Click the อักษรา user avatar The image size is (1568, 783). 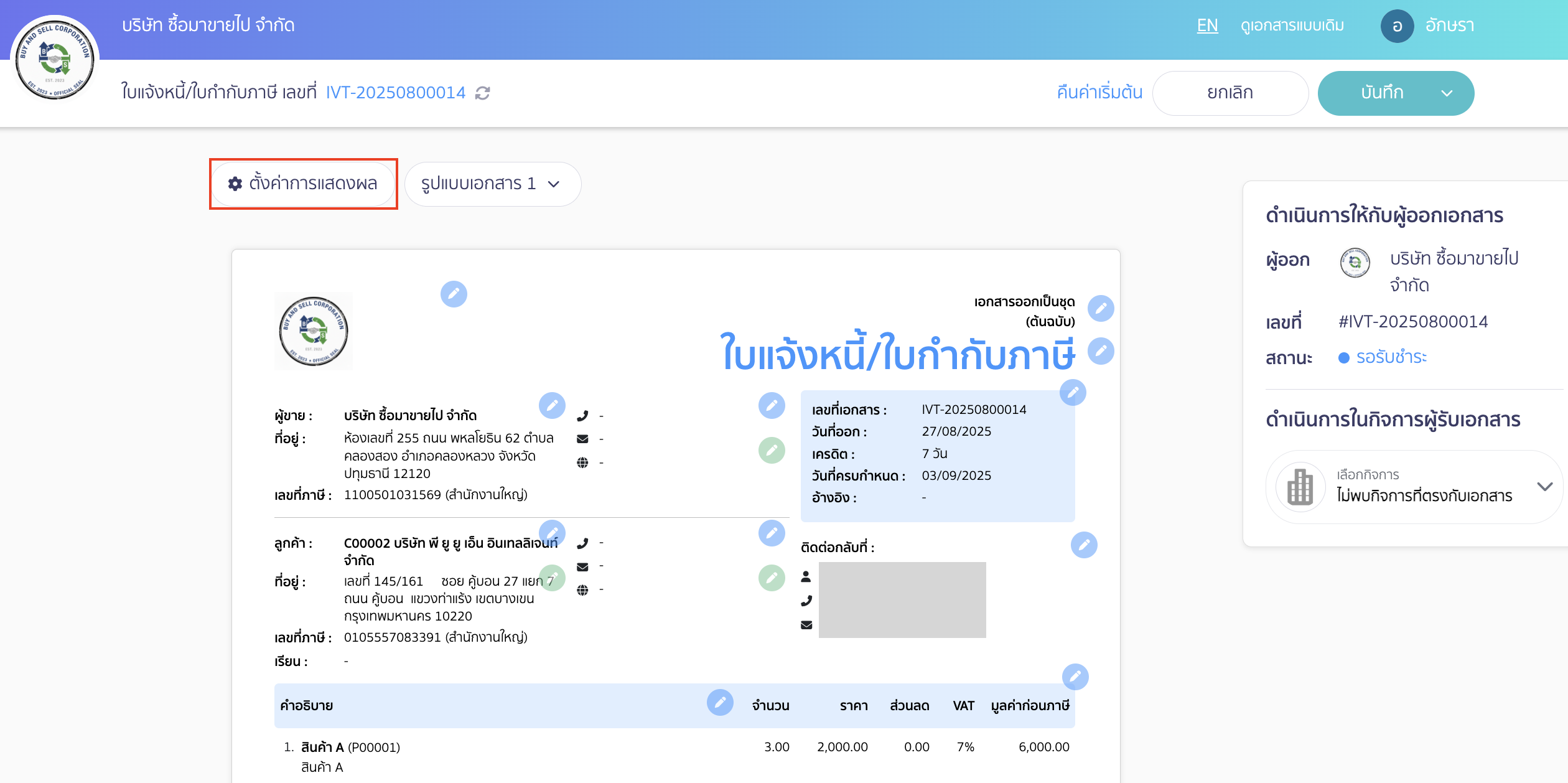(x=1398, y=26)
